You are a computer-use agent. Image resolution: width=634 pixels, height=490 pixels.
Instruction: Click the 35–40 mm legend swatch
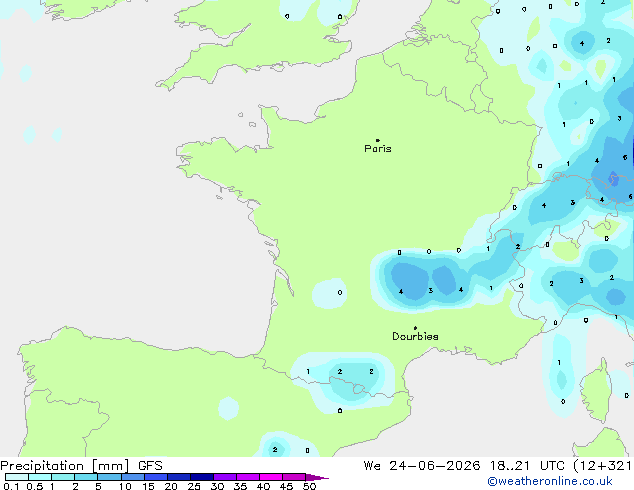coord(248,477)
